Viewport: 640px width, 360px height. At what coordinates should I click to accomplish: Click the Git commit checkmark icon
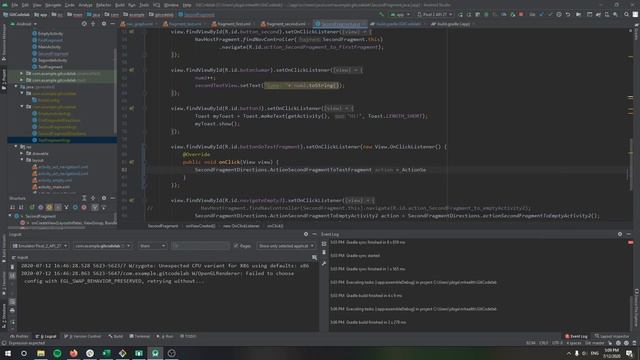(x=550, y=15)
